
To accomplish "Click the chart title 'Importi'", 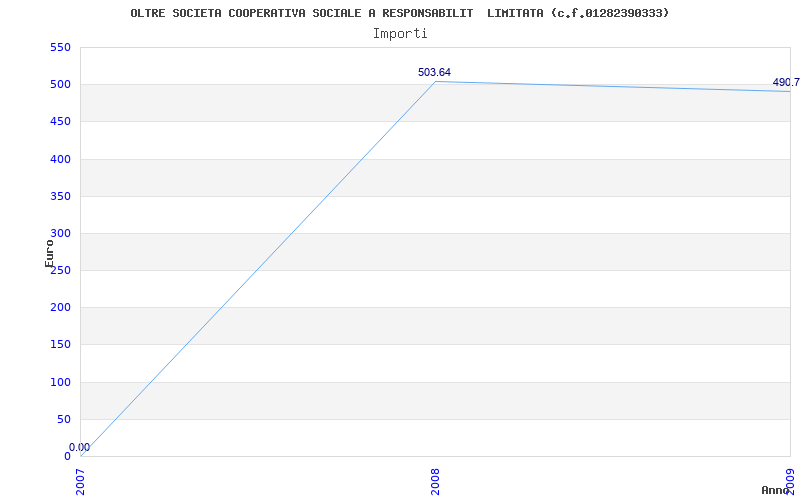I will point(400,34).
